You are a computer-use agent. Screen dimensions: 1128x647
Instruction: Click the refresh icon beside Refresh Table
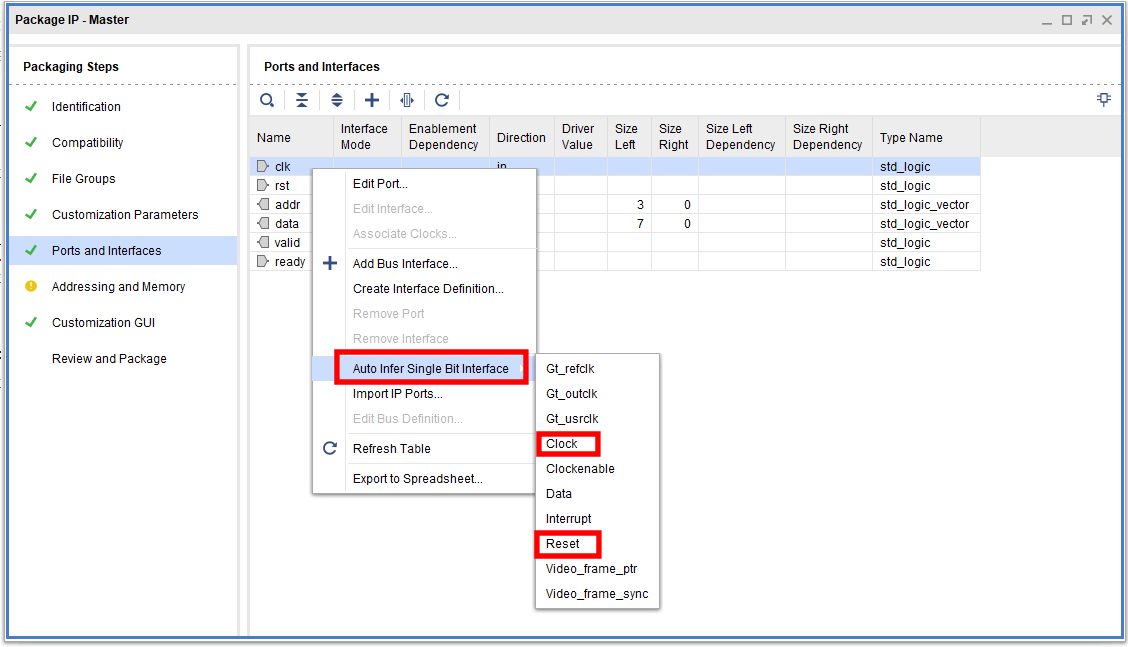click(329, 448)
